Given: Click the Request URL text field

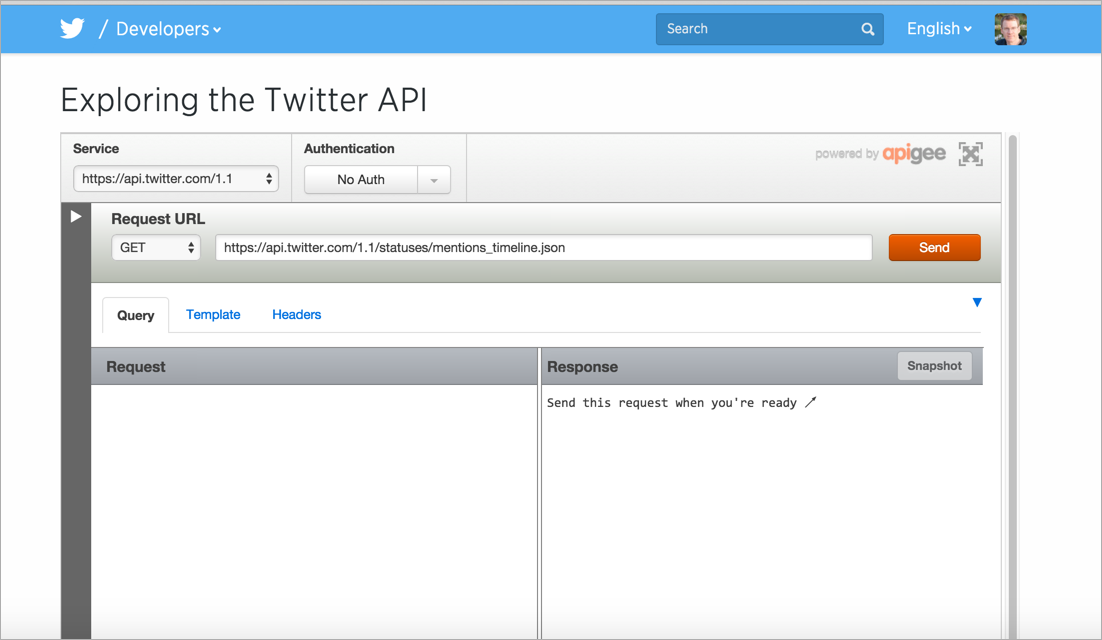Looking at the screenshot, I should (x=544, y=247).
